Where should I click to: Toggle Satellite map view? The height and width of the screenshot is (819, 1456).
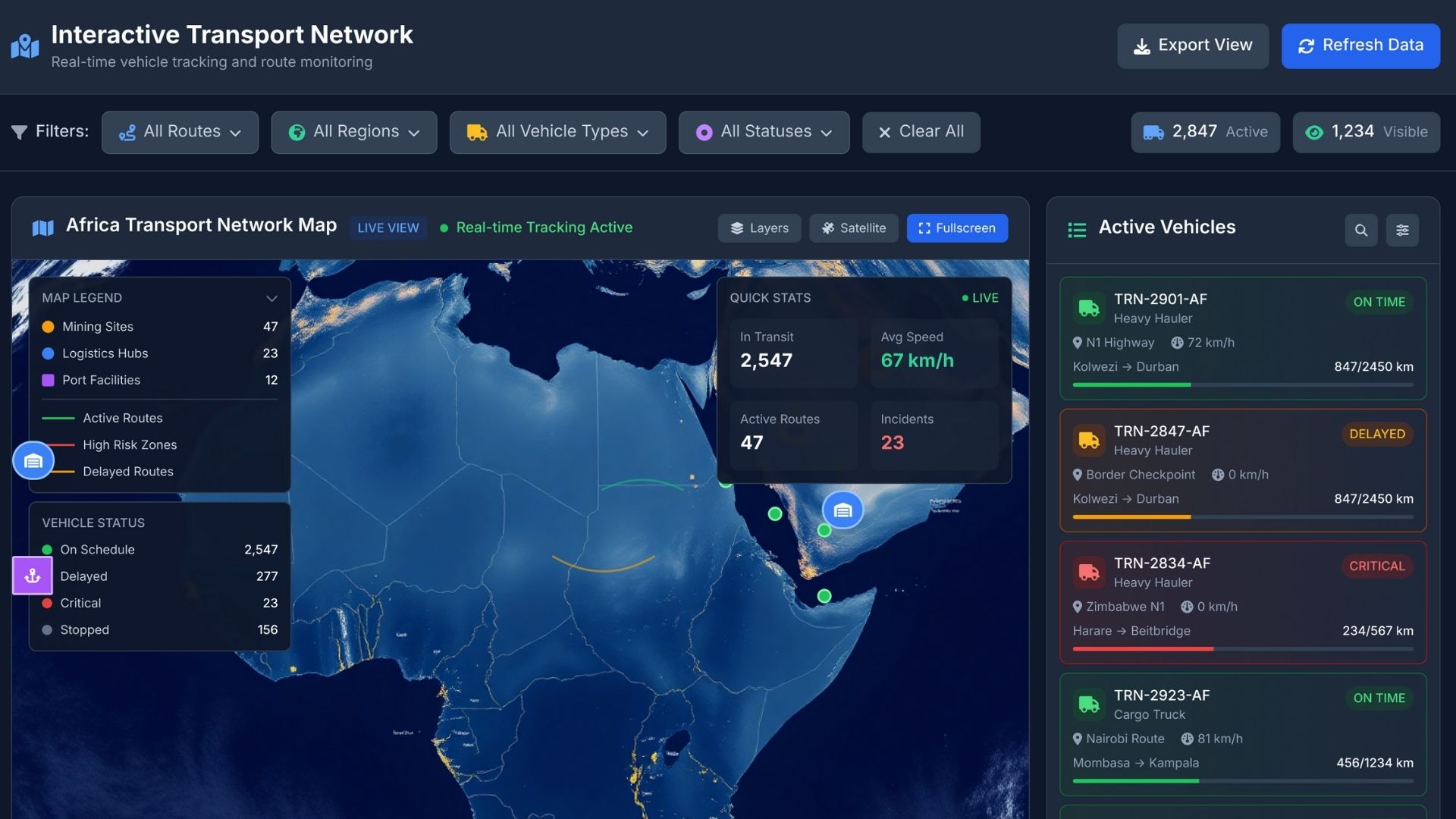point(853,228)
